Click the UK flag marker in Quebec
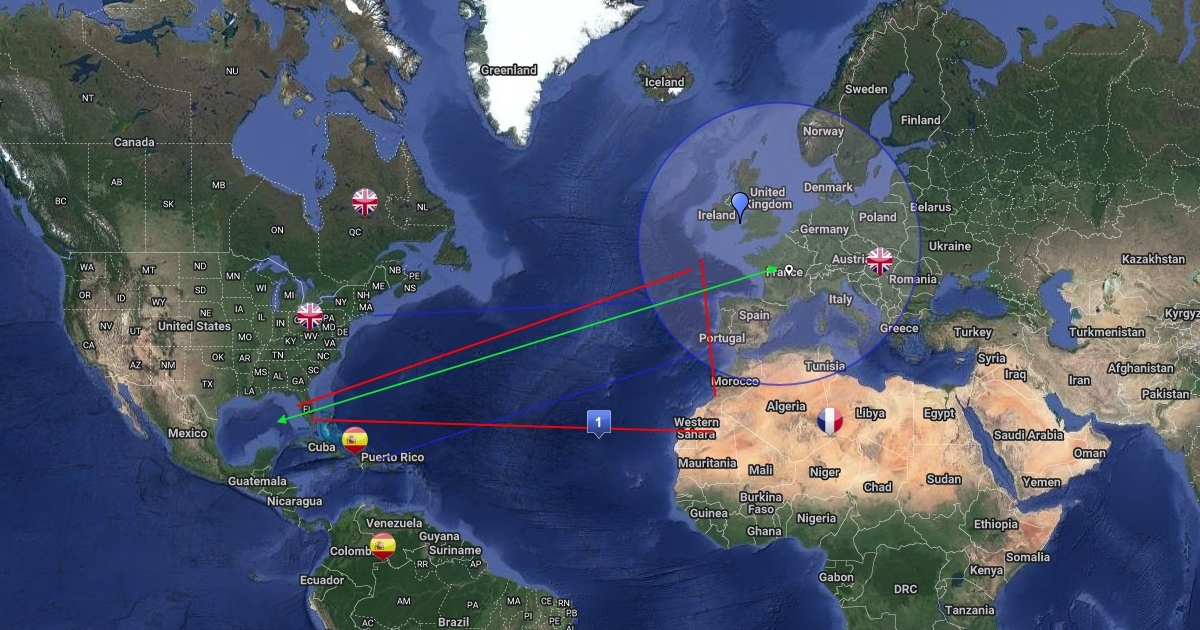The width and height of the screenshot is (1200, 630). (x=365, y=202)
